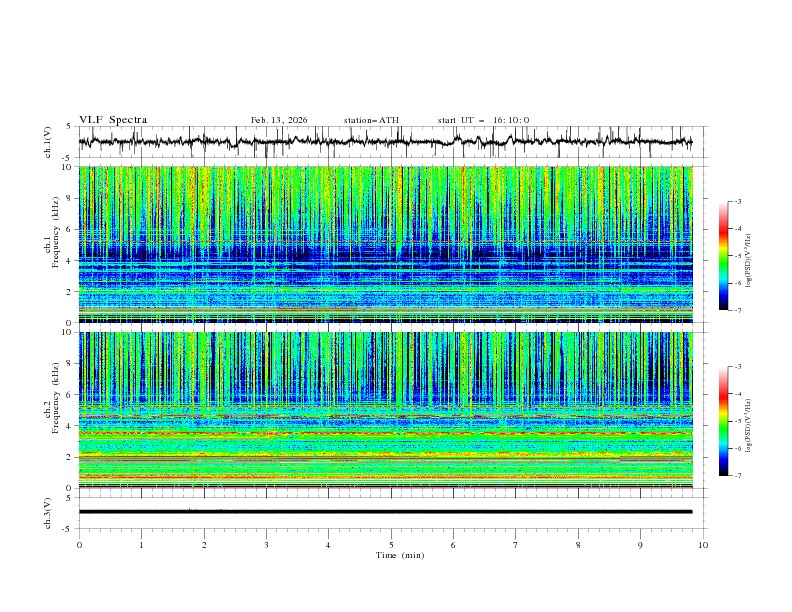Click the -3 tick on lower colorbar
Image resolution: width=792 pixels, height=612 pixels.
(737, 368)
